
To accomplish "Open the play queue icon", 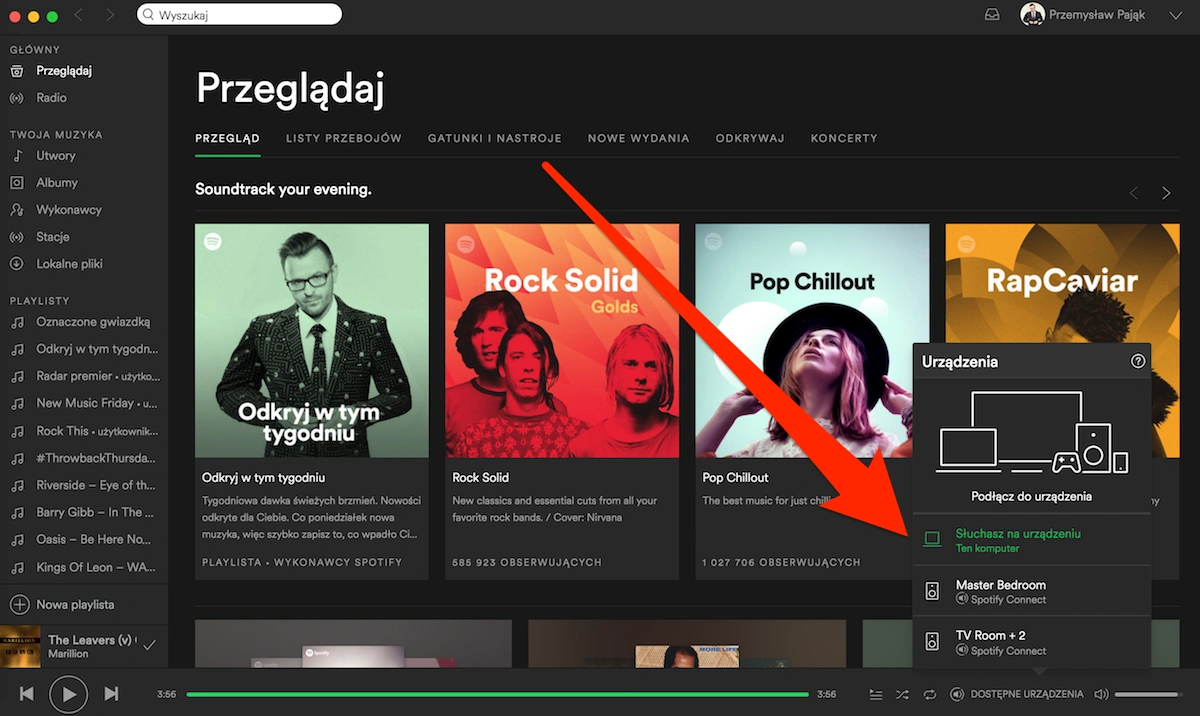I will 876,694.
